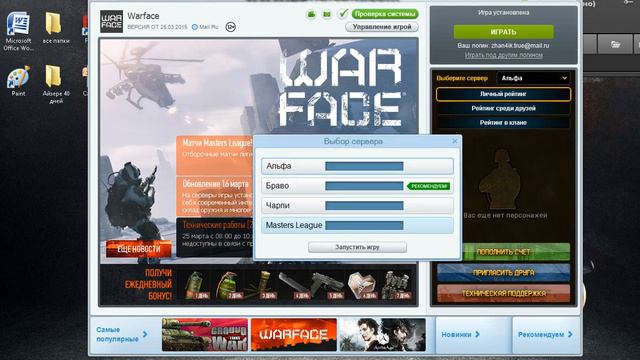The width and height of the screenshot is (640, 360).
Task: Click day 7 bonus item icon
Action: pos(397,285)
